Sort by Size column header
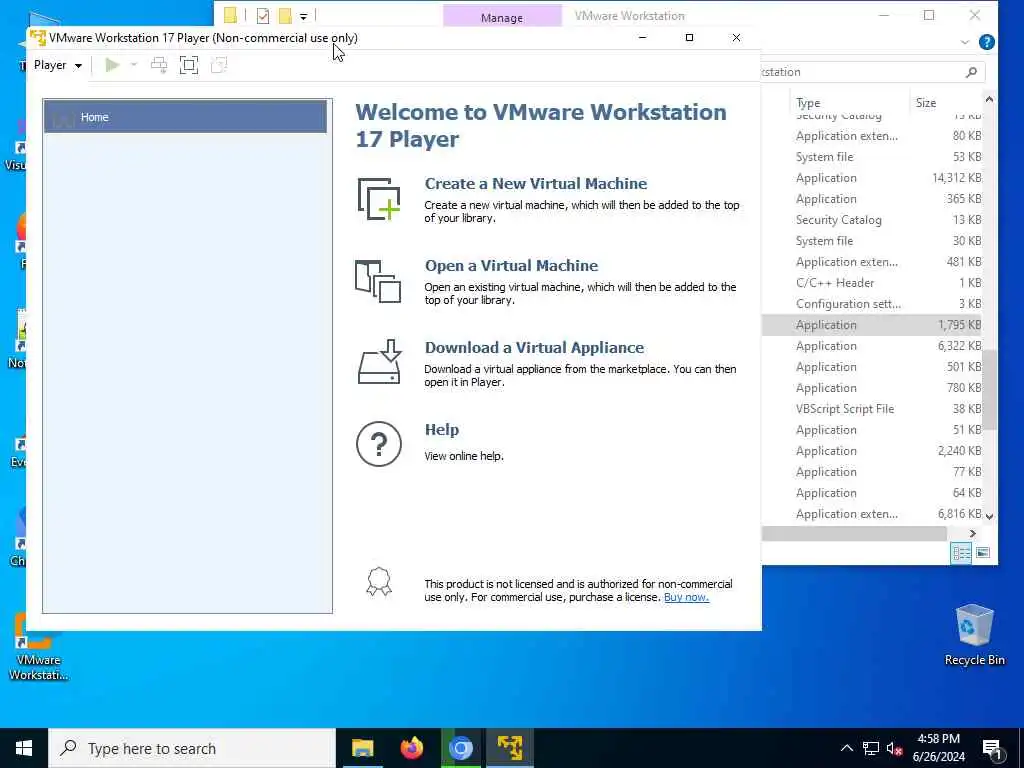This screenshot has height=768, width=1024. coord(925,103)
